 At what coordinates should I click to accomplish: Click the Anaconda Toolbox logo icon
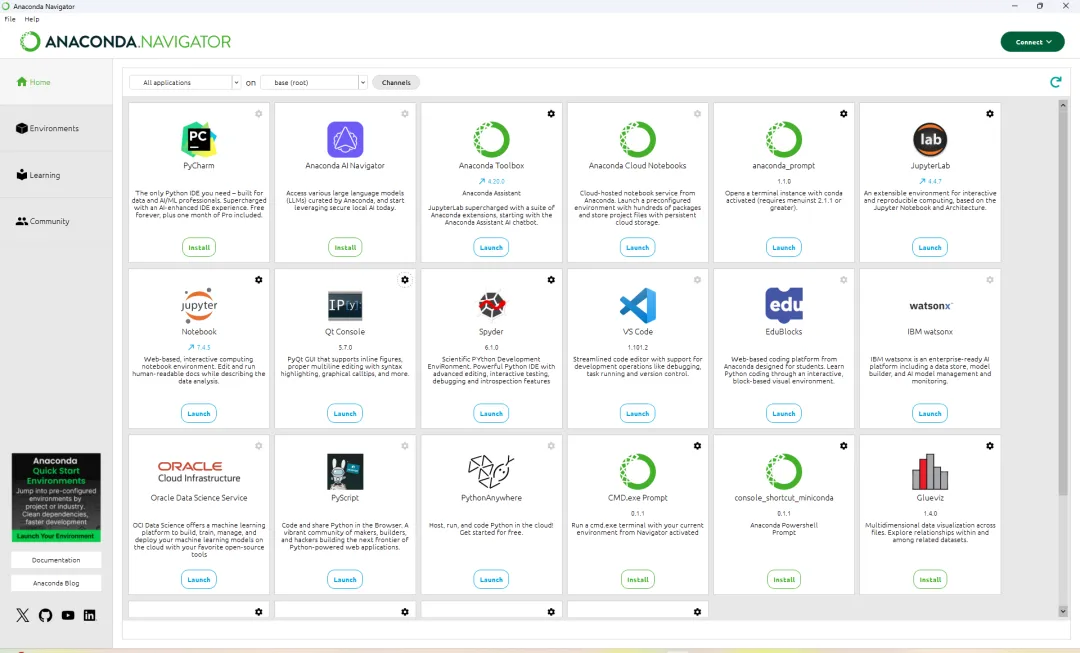[x=491, y=139]
